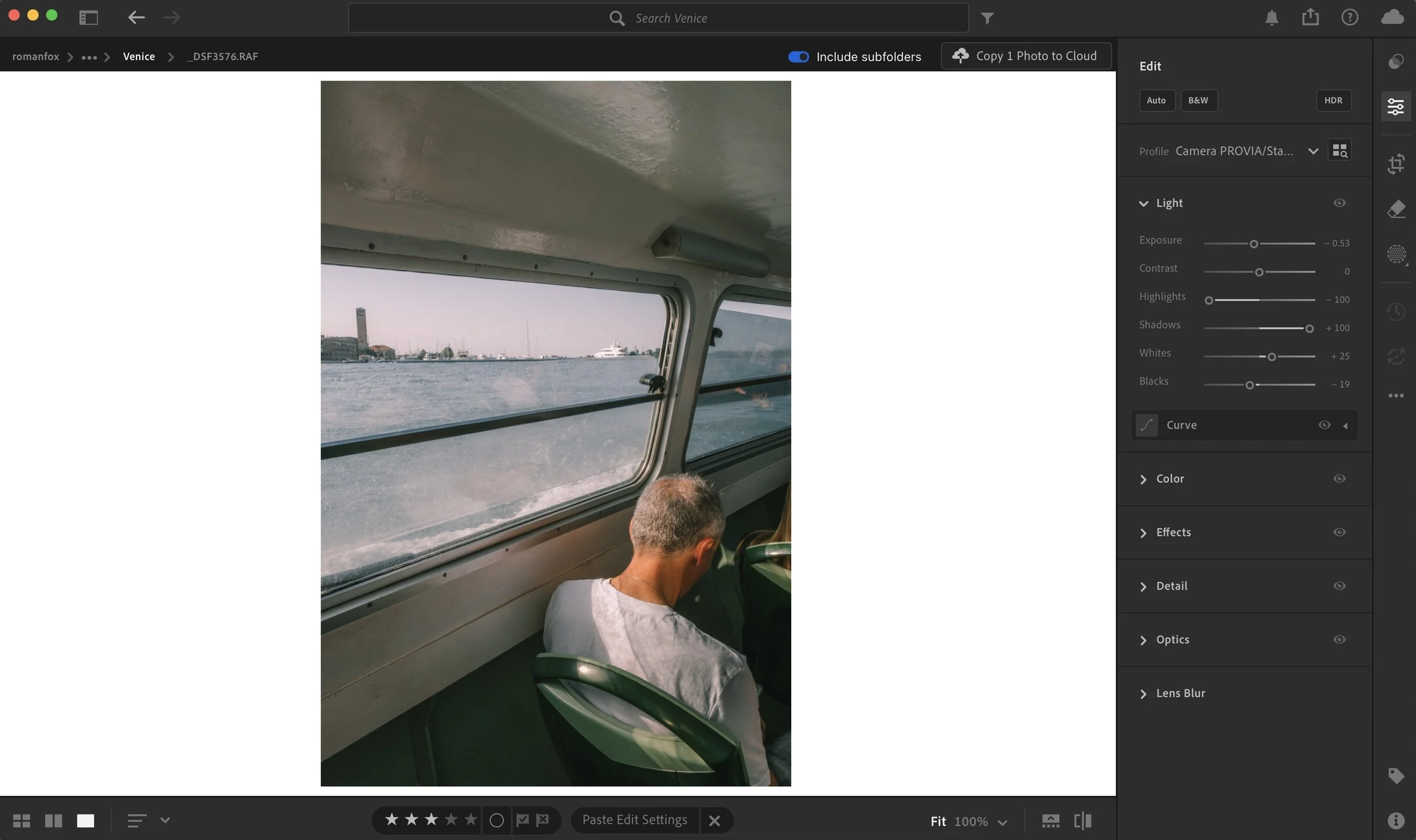Image resolution: width=1416 pixels, height=840 pixels.
Task: Expand the Effects panel
Action: click(x=1172, y=532)
